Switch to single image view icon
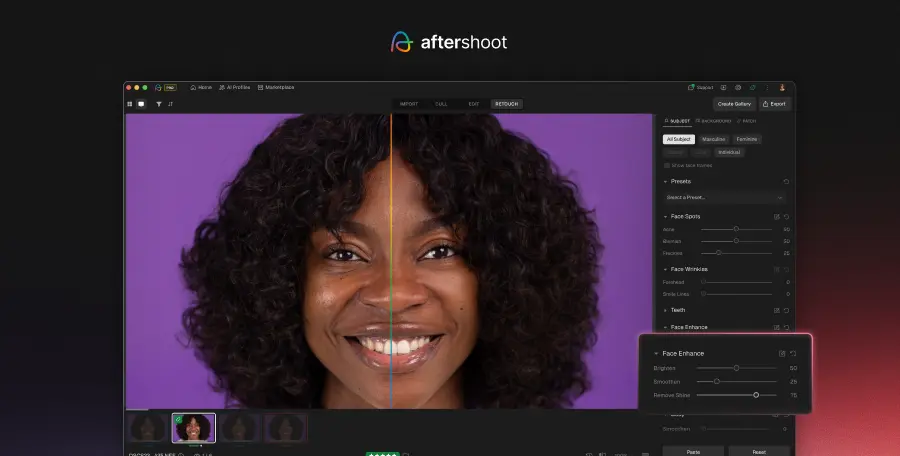 (x=141, y=104)
